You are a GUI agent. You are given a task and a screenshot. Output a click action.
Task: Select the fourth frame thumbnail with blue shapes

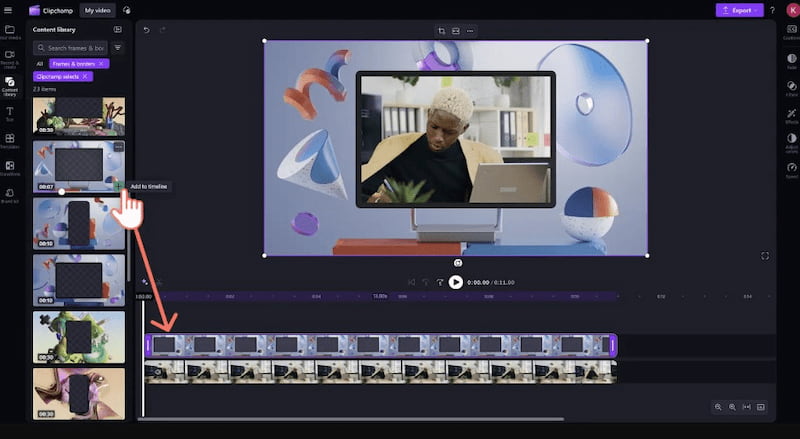pyautogui.click(x=79, y=280)
